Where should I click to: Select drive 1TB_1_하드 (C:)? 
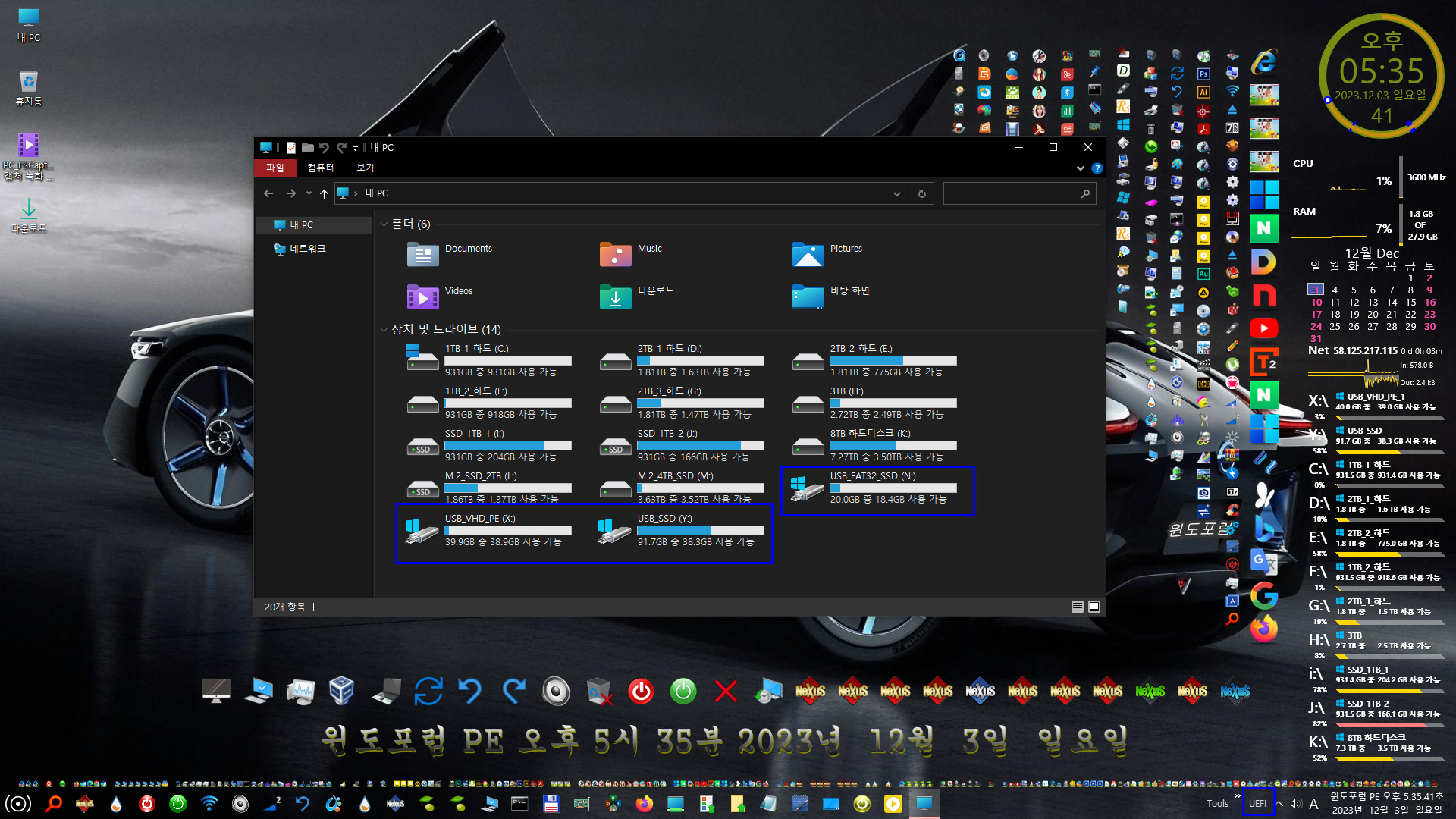(489, 359)
